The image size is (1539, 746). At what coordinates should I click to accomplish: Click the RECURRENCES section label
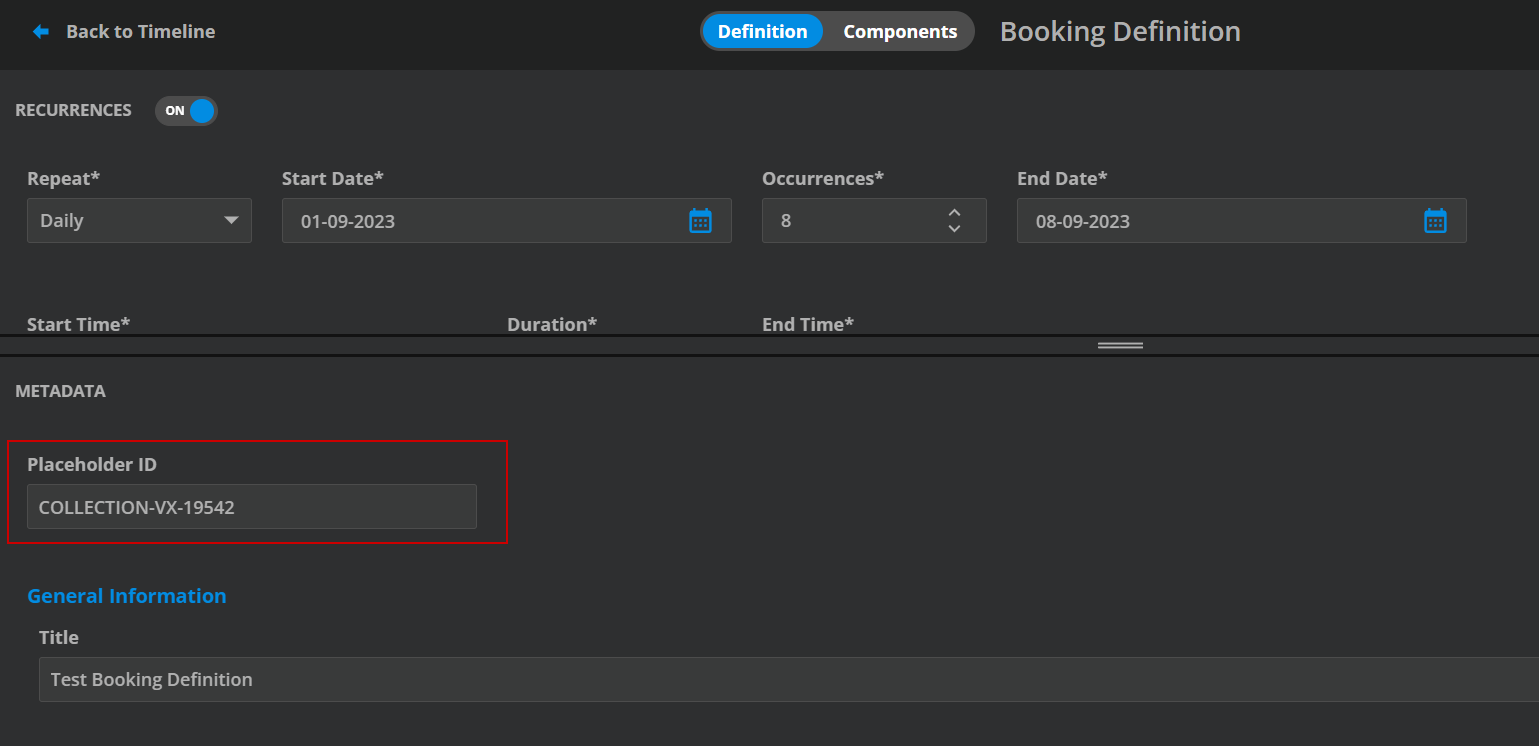(73, 110)
